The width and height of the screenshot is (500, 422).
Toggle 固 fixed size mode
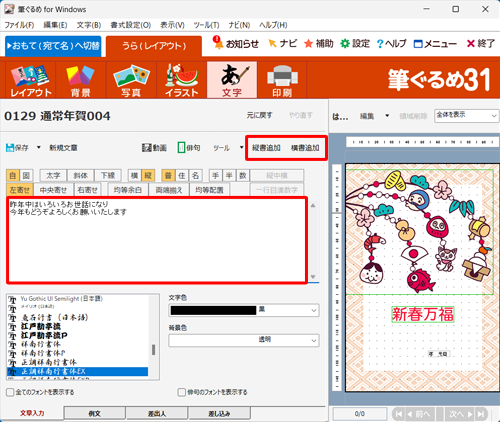point(26,175)
